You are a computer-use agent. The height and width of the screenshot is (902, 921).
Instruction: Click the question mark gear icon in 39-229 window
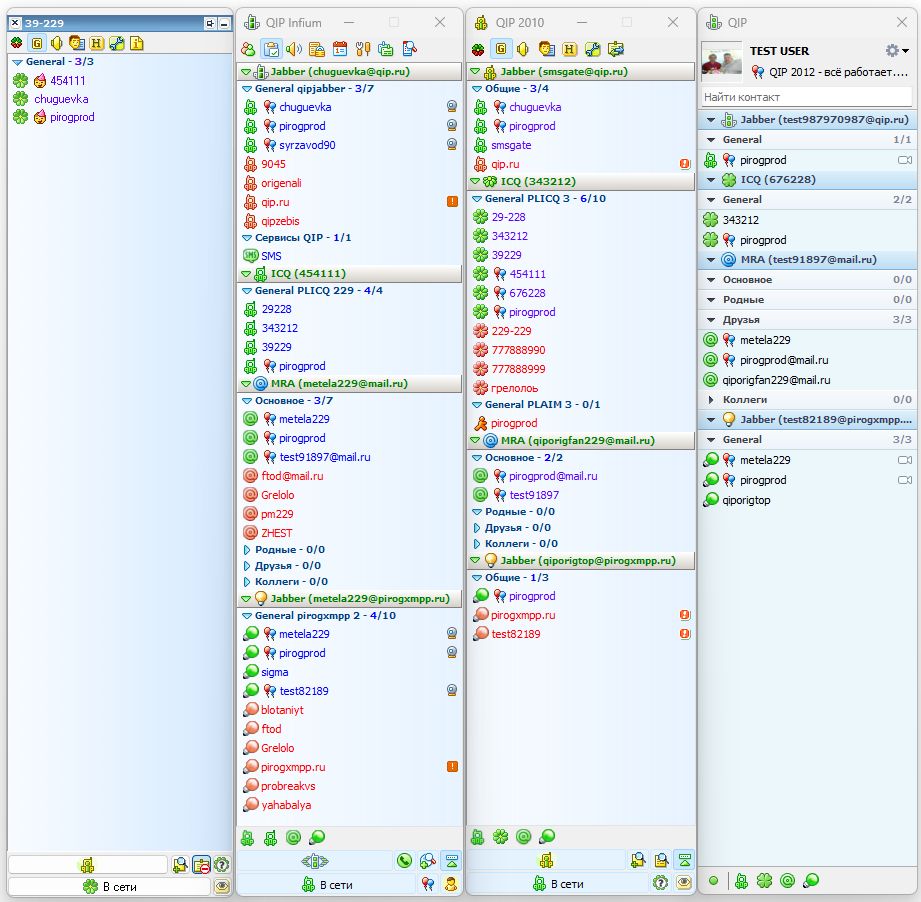[221, 864]
